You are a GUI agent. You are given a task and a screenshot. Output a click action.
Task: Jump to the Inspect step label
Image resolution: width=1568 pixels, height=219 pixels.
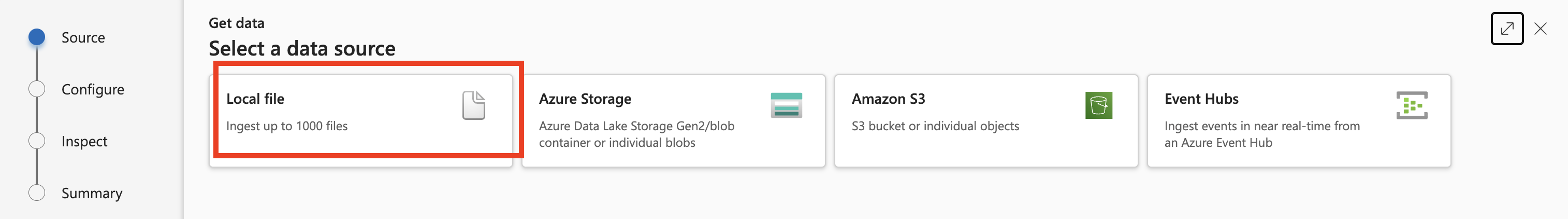[84, 142]
